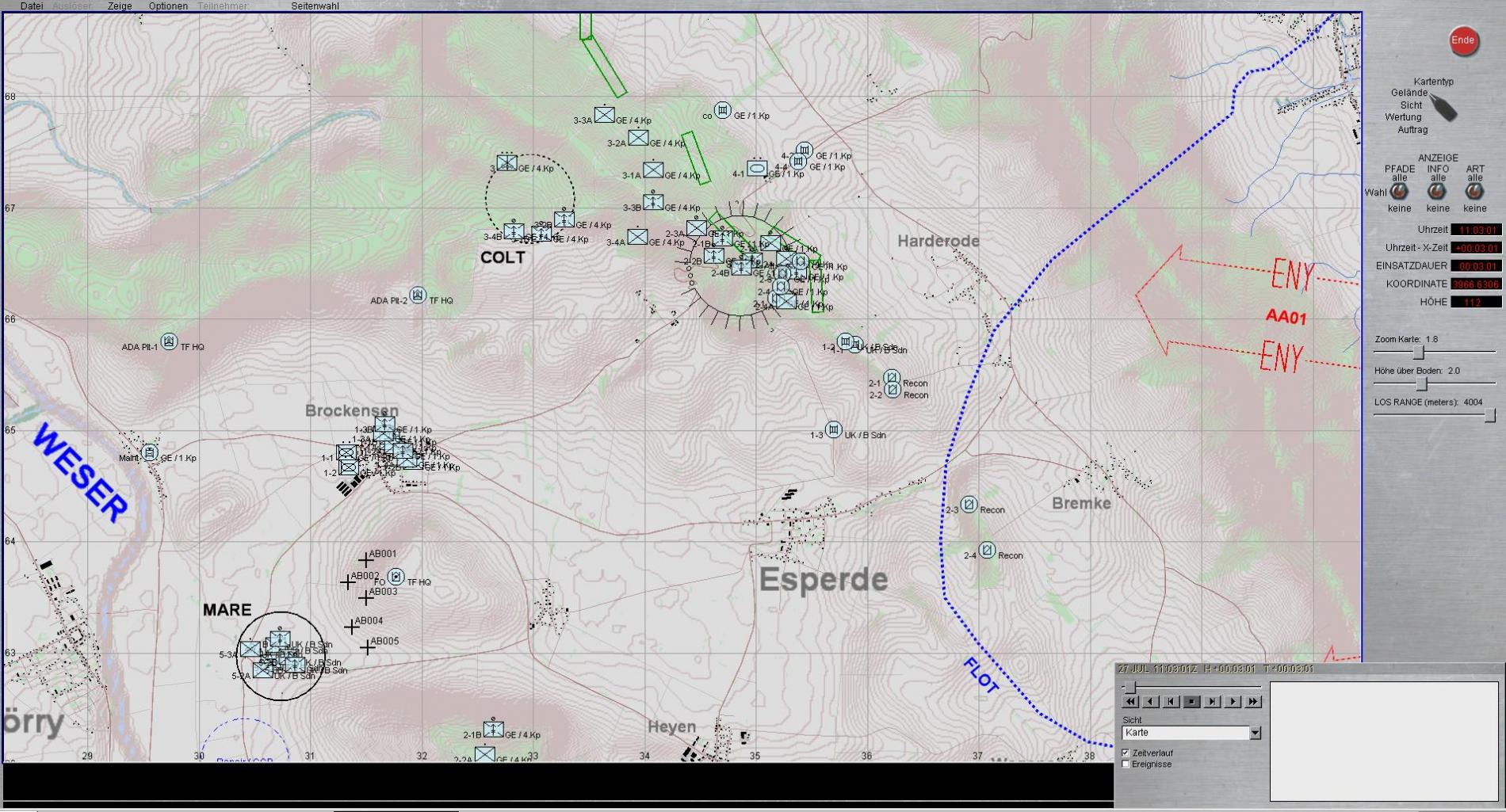Toggle the PFADE display knob
The height and width of the screenshot is (812, 1506).
[1400, 192]
